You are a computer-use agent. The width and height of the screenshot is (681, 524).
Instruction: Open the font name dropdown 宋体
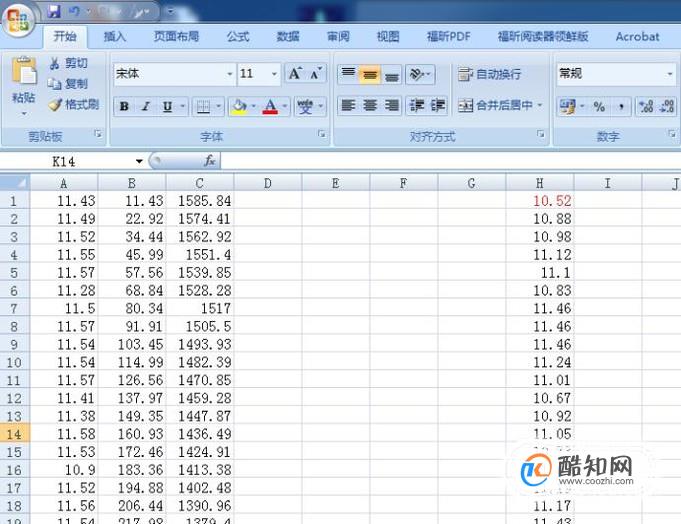230,74
